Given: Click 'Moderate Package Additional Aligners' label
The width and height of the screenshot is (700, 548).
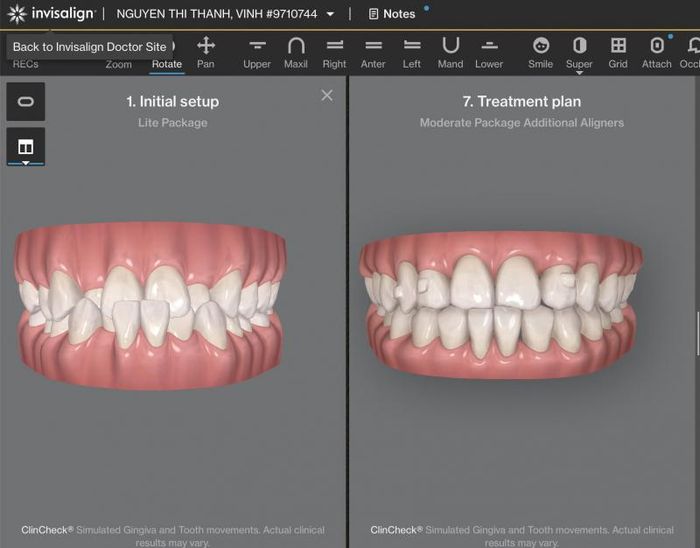Looking at the screenshot, I should point(522,123).
